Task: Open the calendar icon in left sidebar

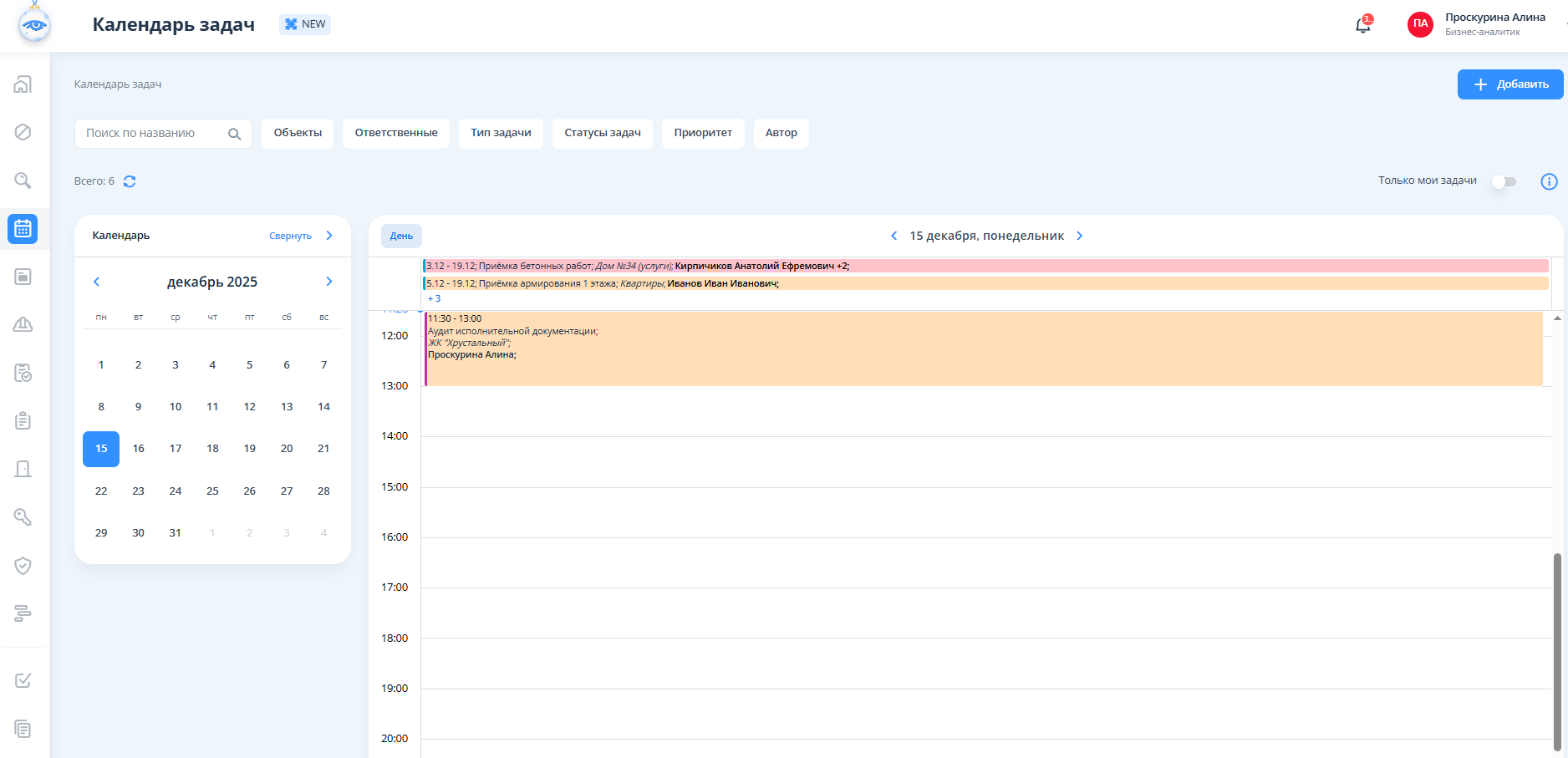Action: click(23, 228)
